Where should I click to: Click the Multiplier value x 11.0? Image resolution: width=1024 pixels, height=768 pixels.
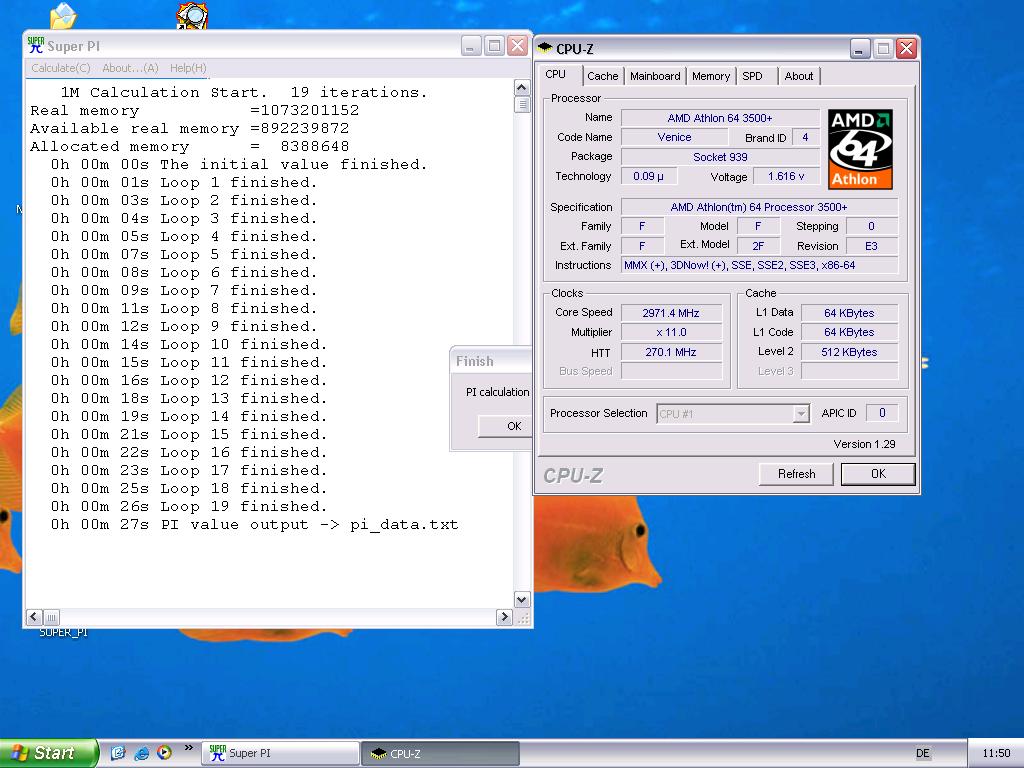[x=671, y=332]
